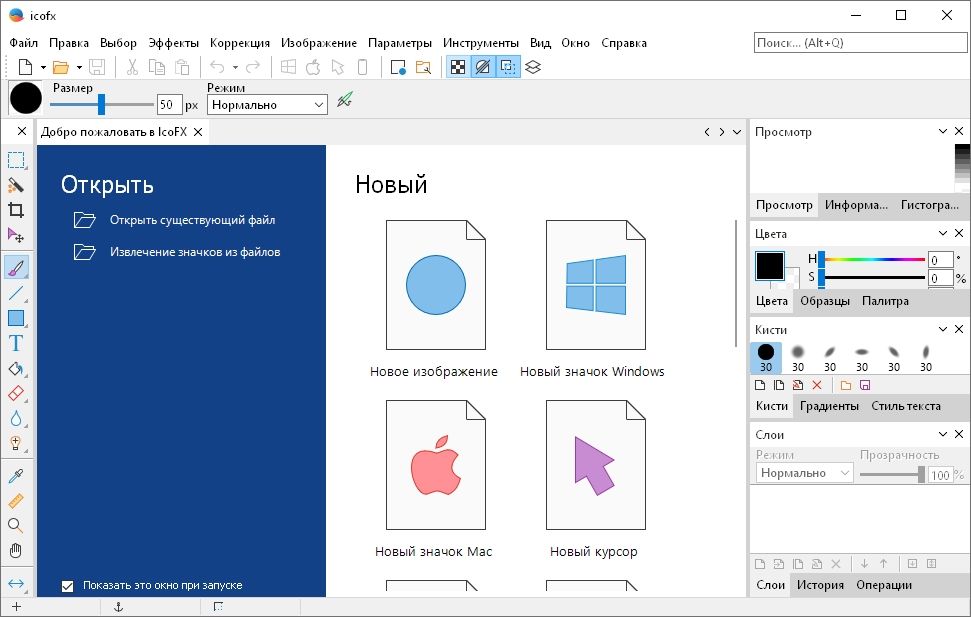Uncheck Показать это окно при запуске
Viewport: 971px width, 617px height.
67,585
